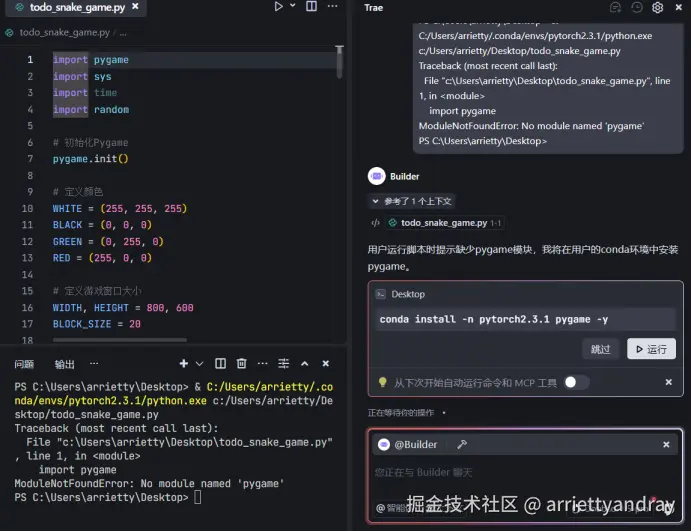Remove @Builder from chat input
The width and height of the screenshot is (692, 532).
666,445
